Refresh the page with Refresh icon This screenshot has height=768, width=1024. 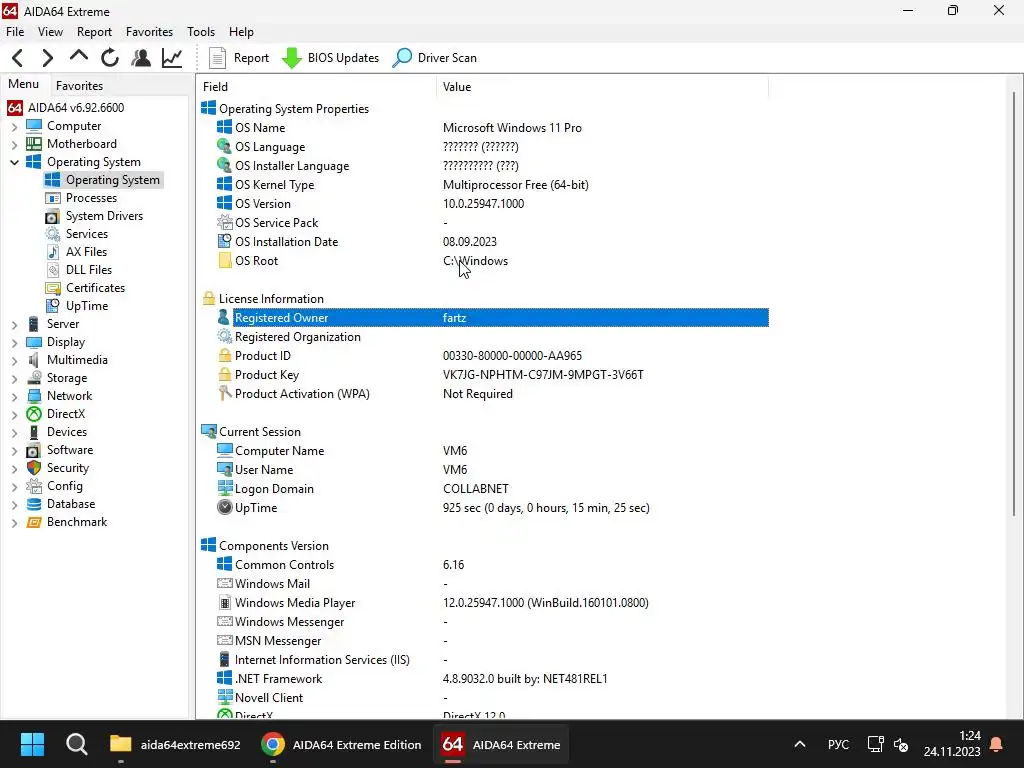pyautogui.click(x=110, y=58)
